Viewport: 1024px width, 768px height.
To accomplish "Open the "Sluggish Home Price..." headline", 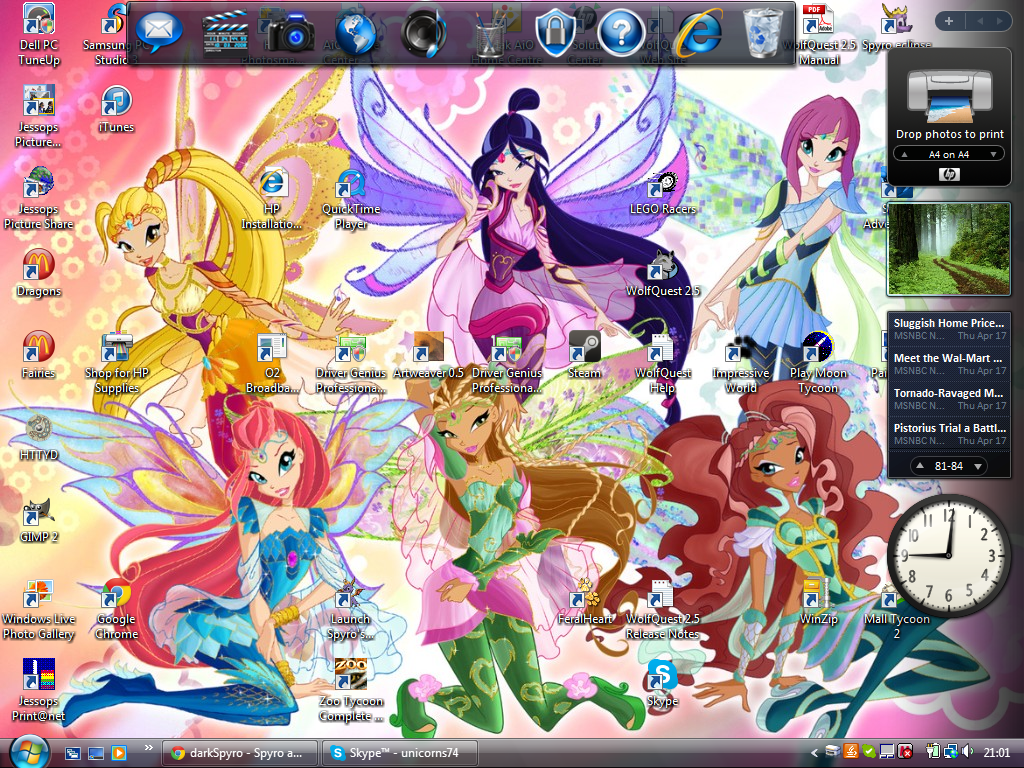I will tap(949, 328).
